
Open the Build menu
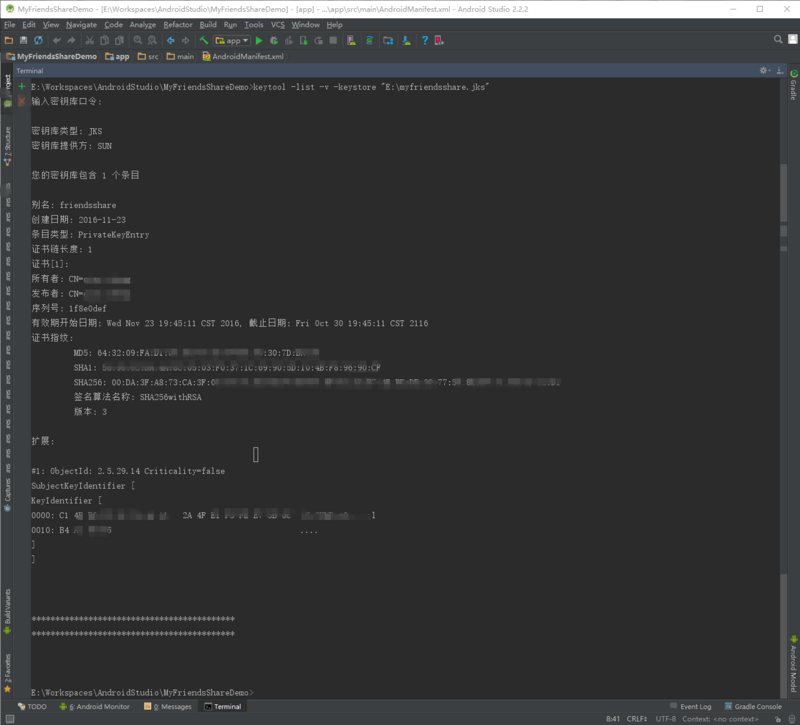[x=208, y=24]
